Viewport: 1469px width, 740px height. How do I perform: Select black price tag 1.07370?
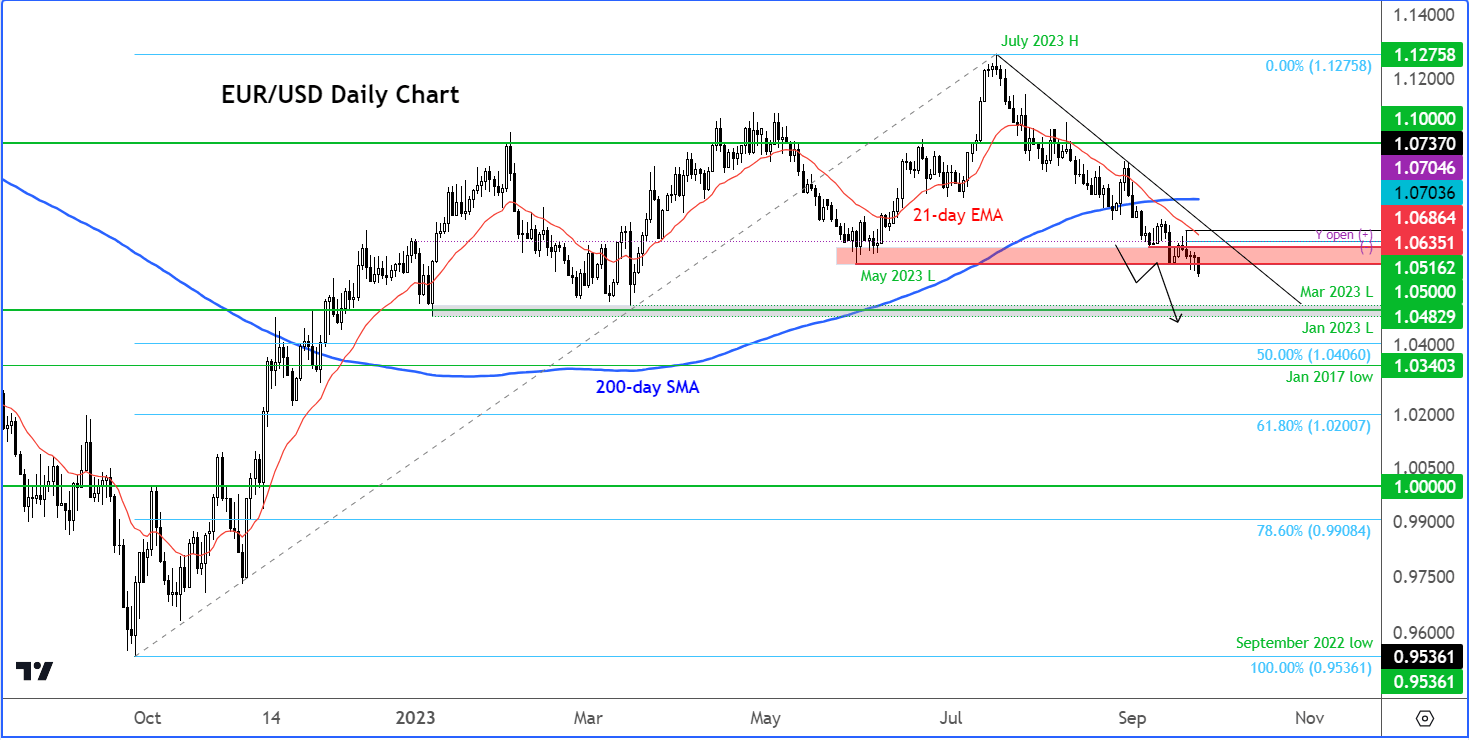[1421, 143]
